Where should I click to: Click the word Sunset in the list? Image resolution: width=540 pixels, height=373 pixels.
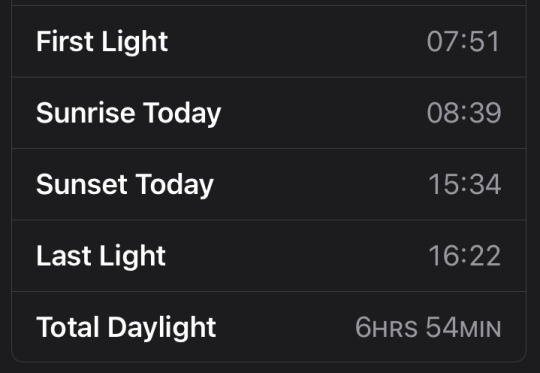(82, 184)
